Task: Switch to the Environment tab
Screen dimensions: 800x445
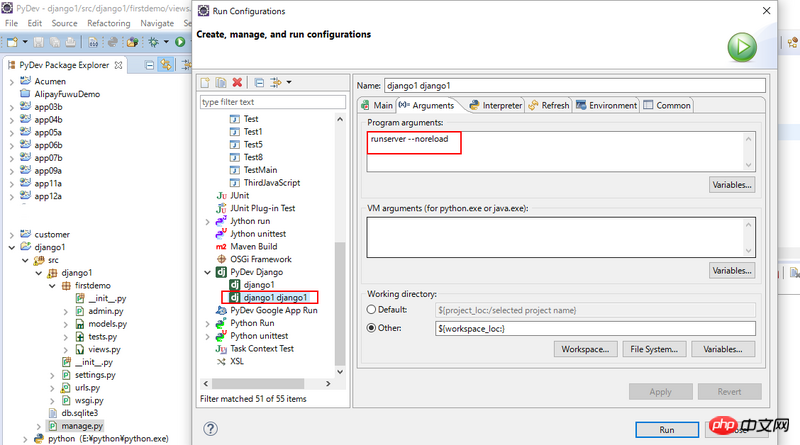Action: pyautogui.click(x=606, y=105)
